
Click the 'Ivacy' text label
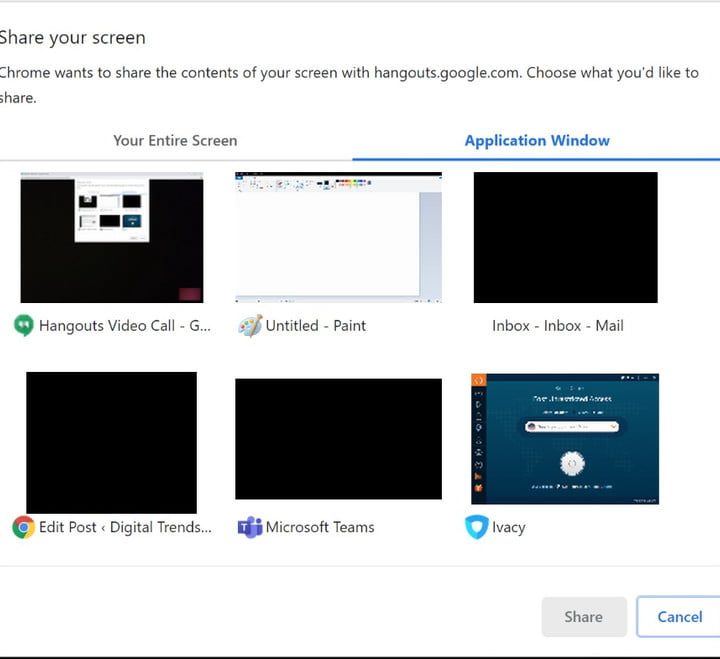[x=509, y=528]
